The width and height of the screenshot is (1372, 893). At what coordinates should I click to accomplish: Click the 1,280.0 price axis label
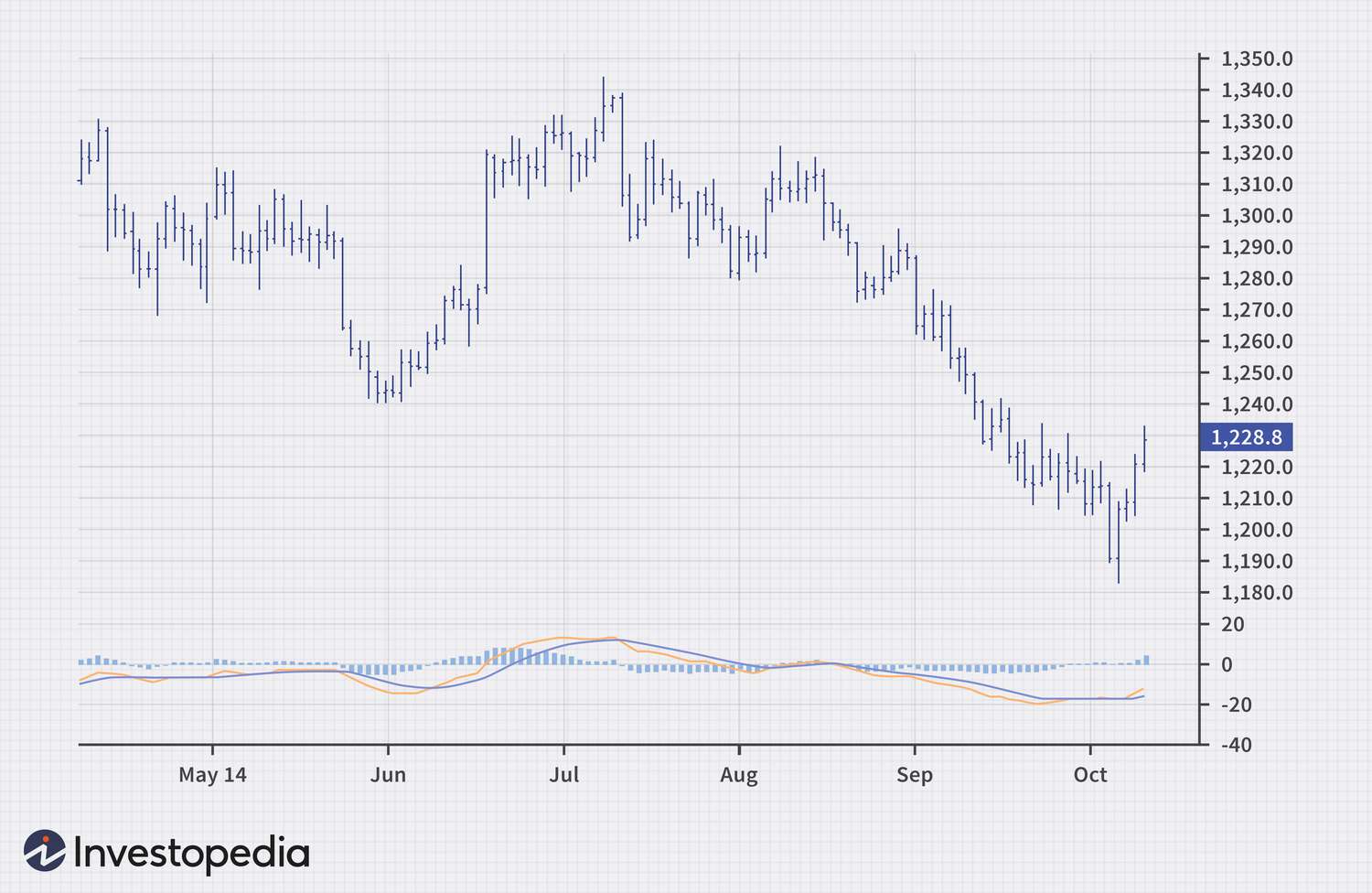pos(1258,279)
